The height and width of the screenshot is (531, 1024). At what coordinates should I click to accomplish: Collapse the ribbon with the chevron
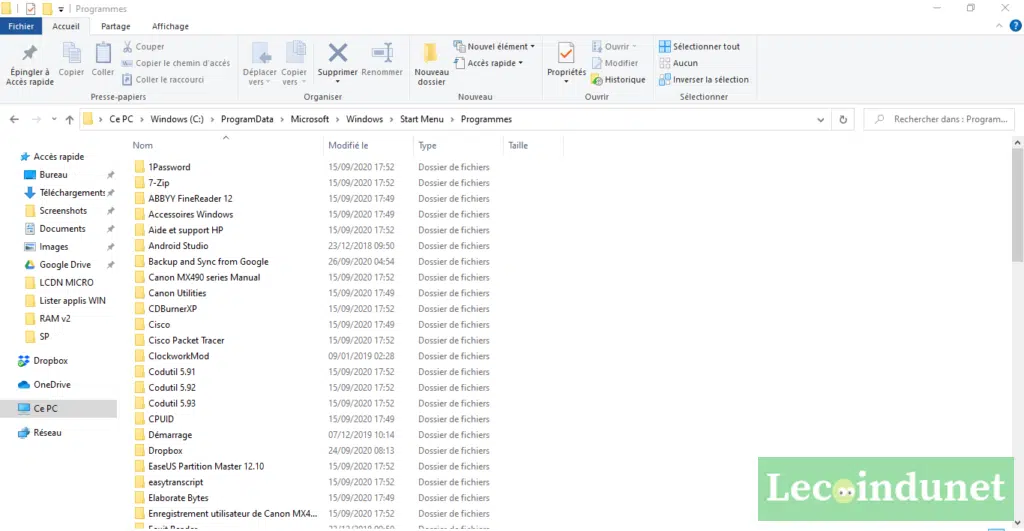(999, 26)
